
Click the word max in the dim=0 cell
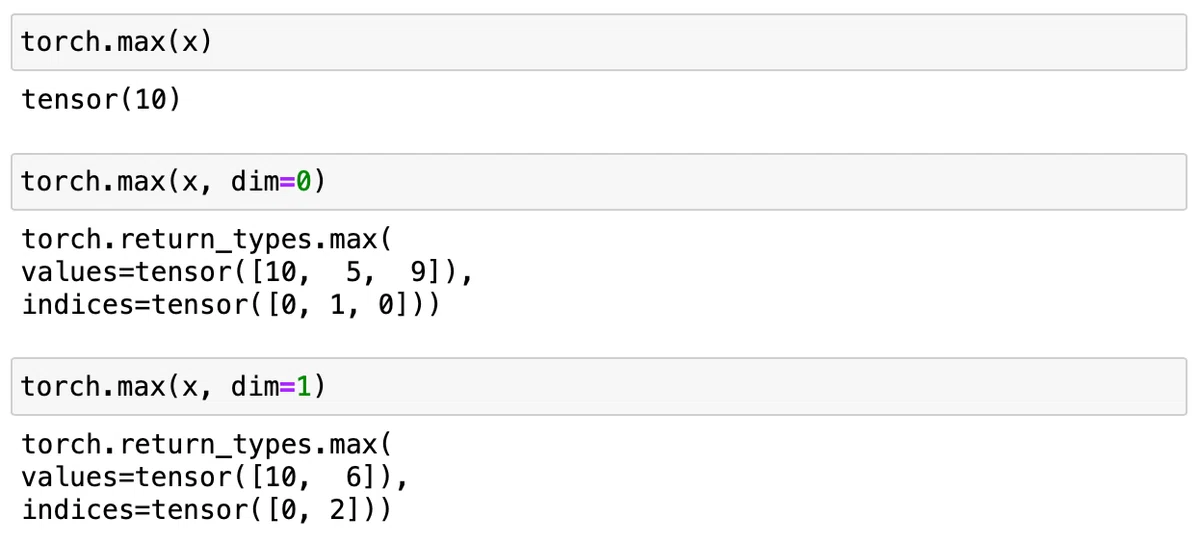pos(140,183)
